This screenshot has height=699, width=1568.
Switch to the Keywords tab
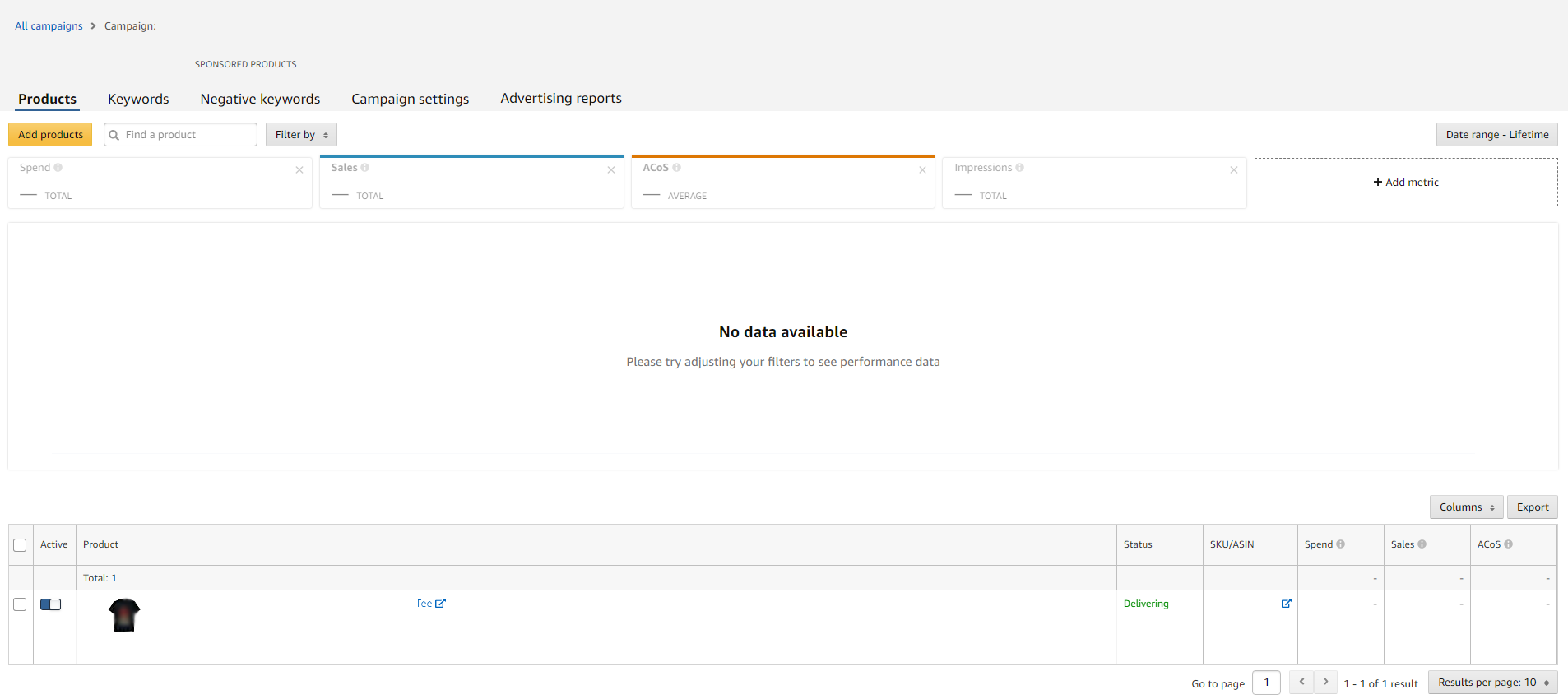(x=138, y=99)
